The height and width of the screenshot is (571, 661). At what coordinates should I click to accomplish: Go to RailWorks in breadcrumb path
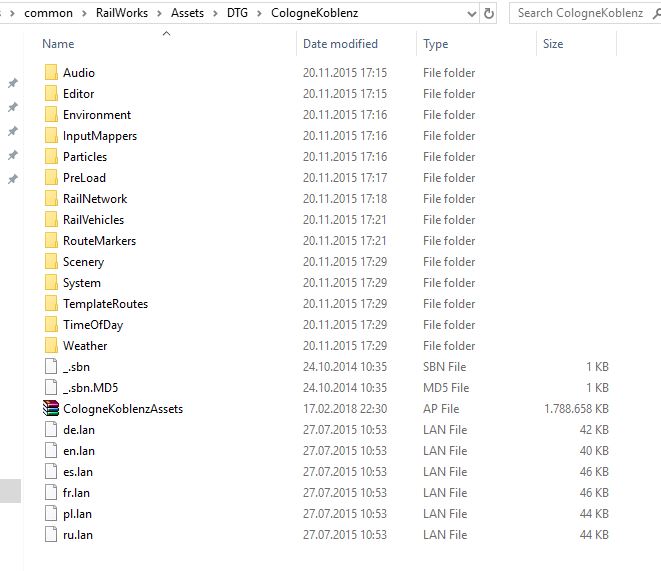click(x=122, y=13)
